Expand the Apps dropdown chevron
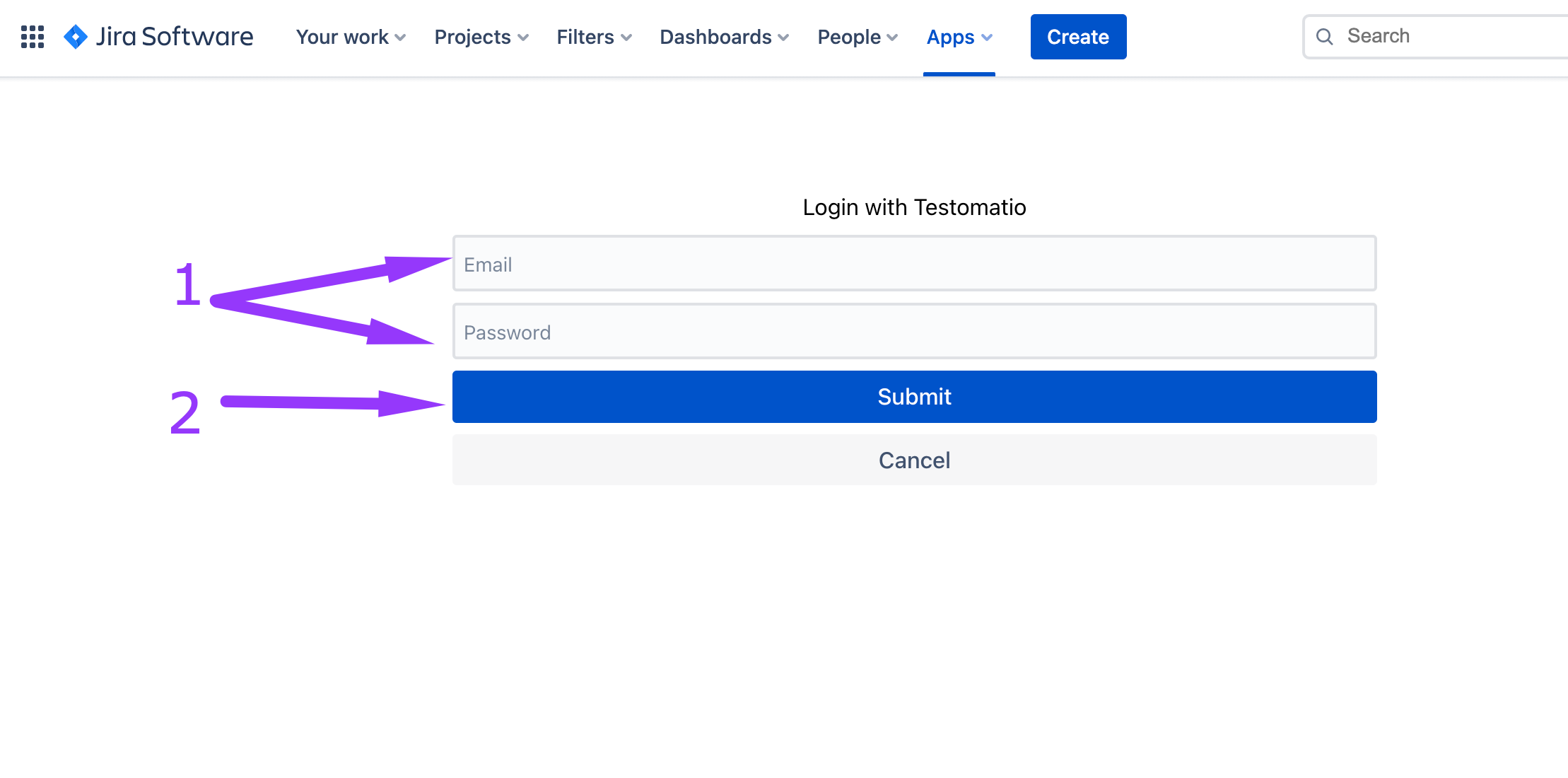The image size is (1568, 778). pos(987,37)
